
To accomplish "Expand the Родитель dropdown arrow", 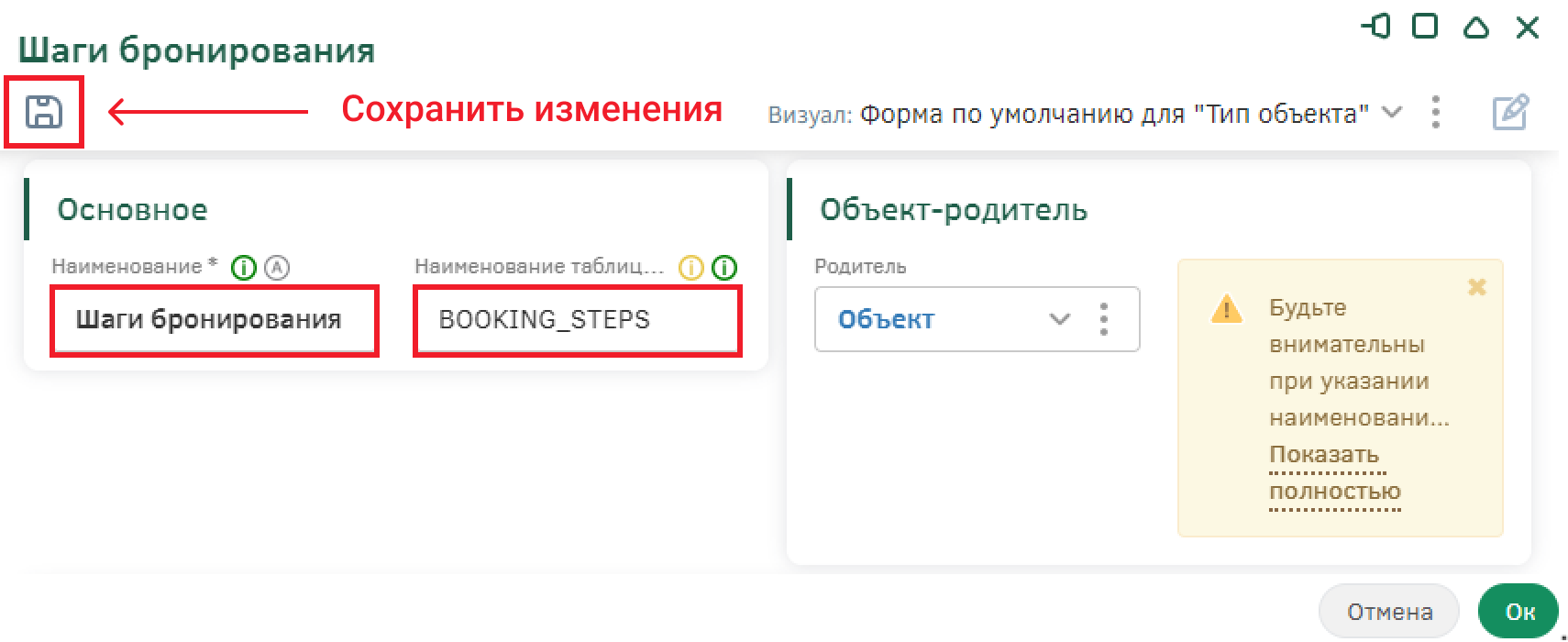I will pyautogui.click(x=1060, y=319).
